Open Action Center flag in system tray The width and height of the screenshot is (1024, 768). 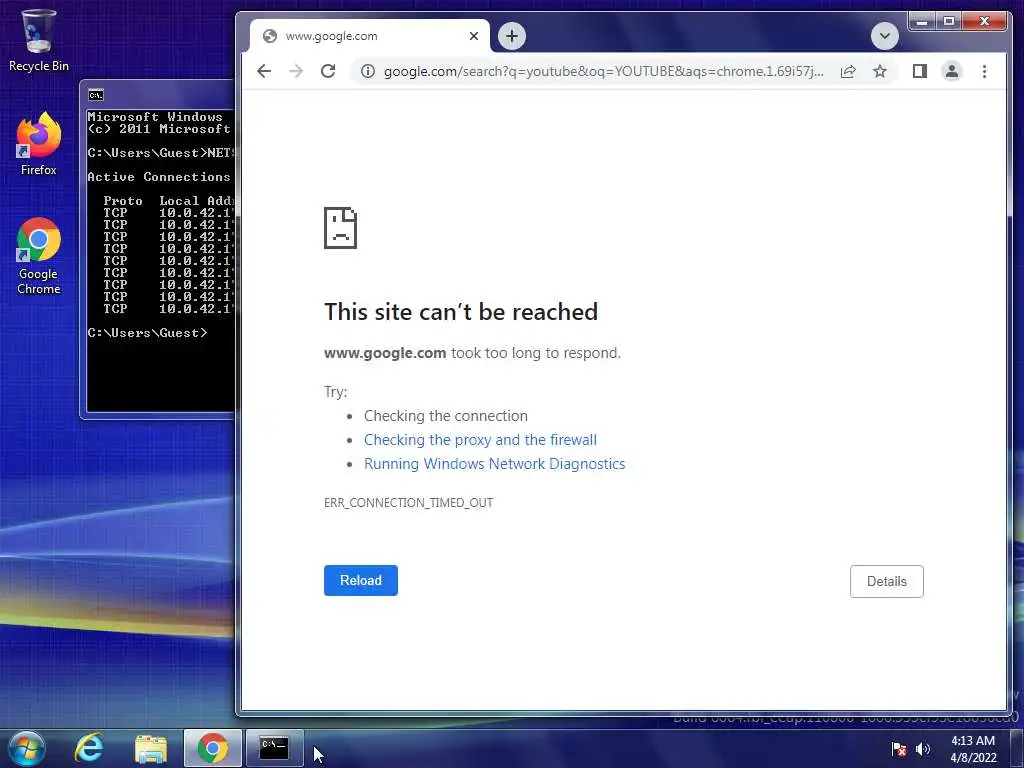(899, 749)
